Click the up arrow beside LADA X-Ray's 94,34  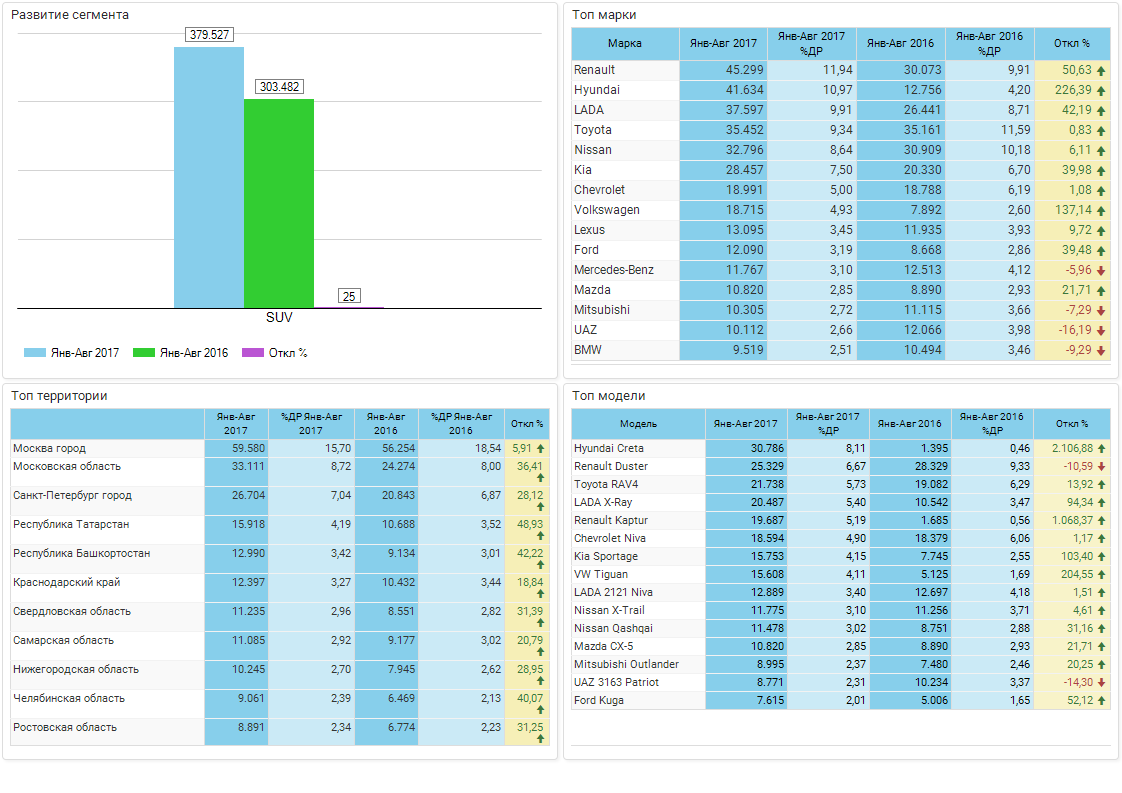[1101, 502]
